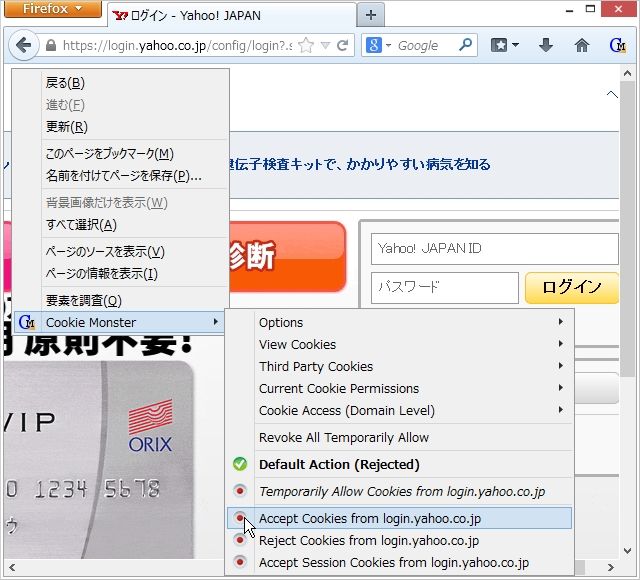Click Revoke All Temporarily Allow
Screen dimensions: 640x580
pyautogui.click(x=399, y=438)
